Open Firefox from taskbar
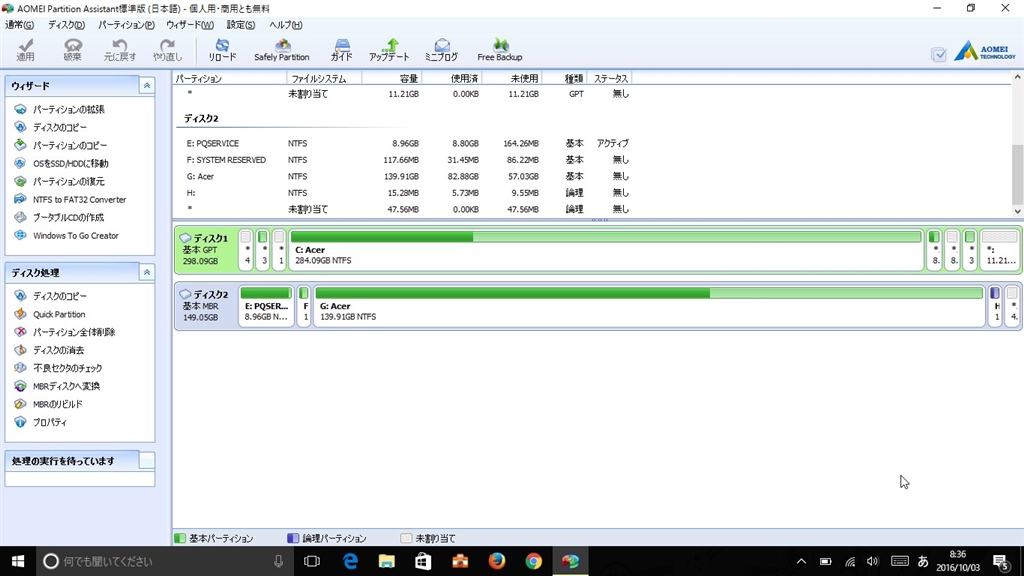Viewport: 1024px width, 576px height. [496, 561]
